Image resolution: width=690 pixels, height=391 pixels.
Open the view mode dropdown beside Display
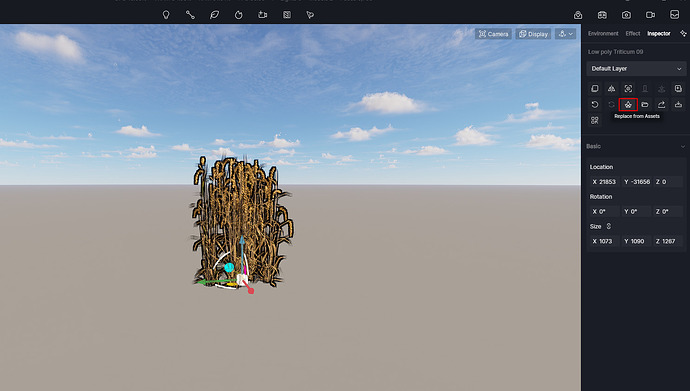(566, 34)
